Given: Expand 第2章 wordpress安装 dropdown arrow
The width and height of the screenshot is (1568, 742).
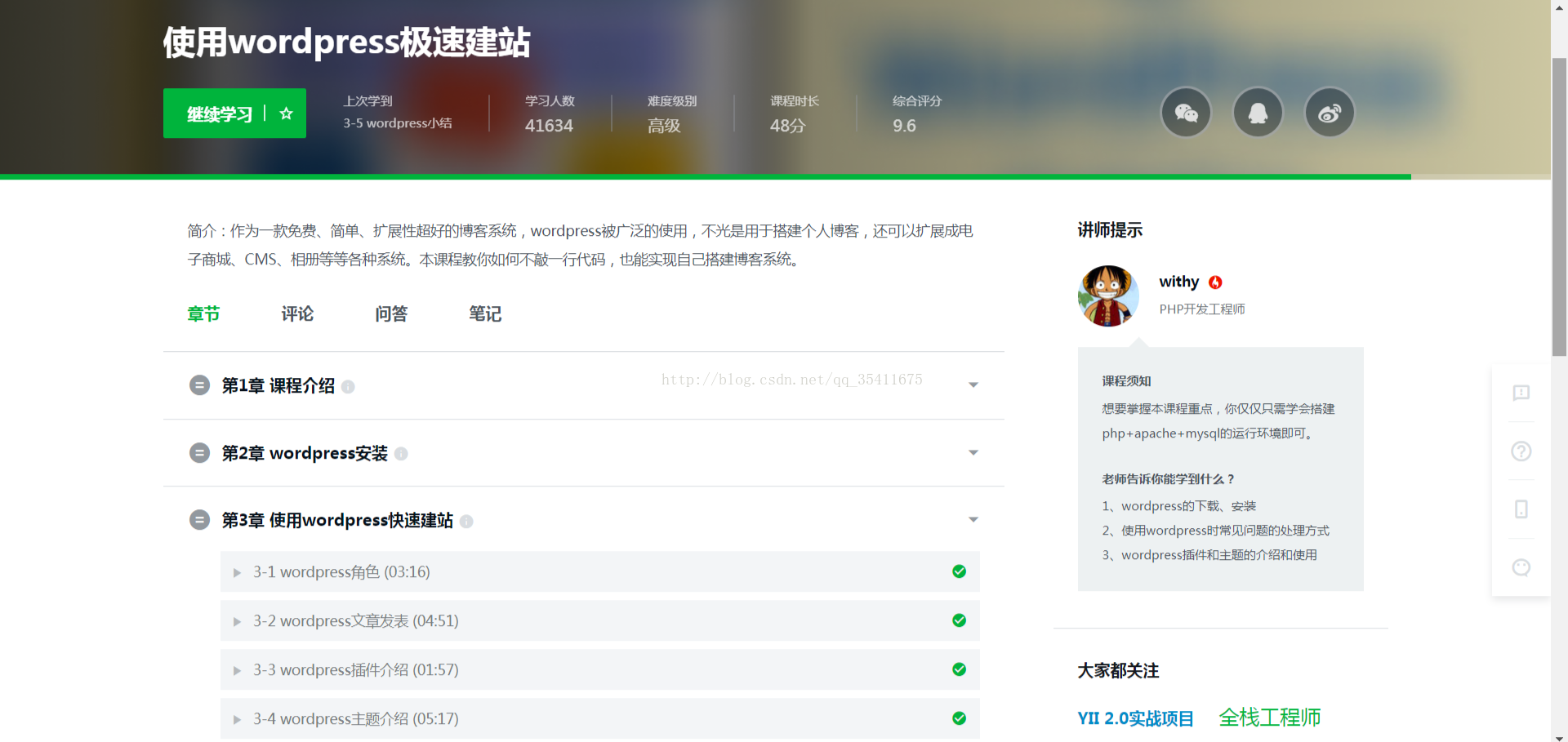Looking at the screenshot, I should [x=973, y=453].
